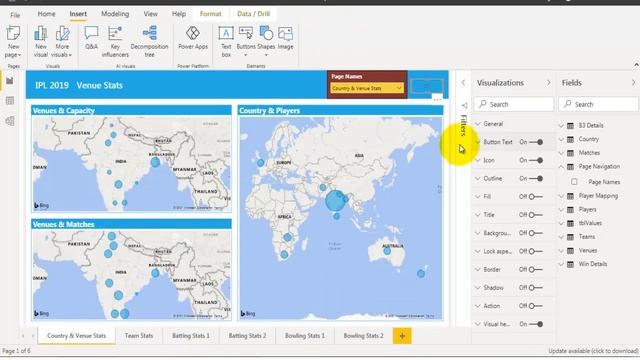Insert a Power Apps visual
The image size is (640, 360).
tap(193, 38)
